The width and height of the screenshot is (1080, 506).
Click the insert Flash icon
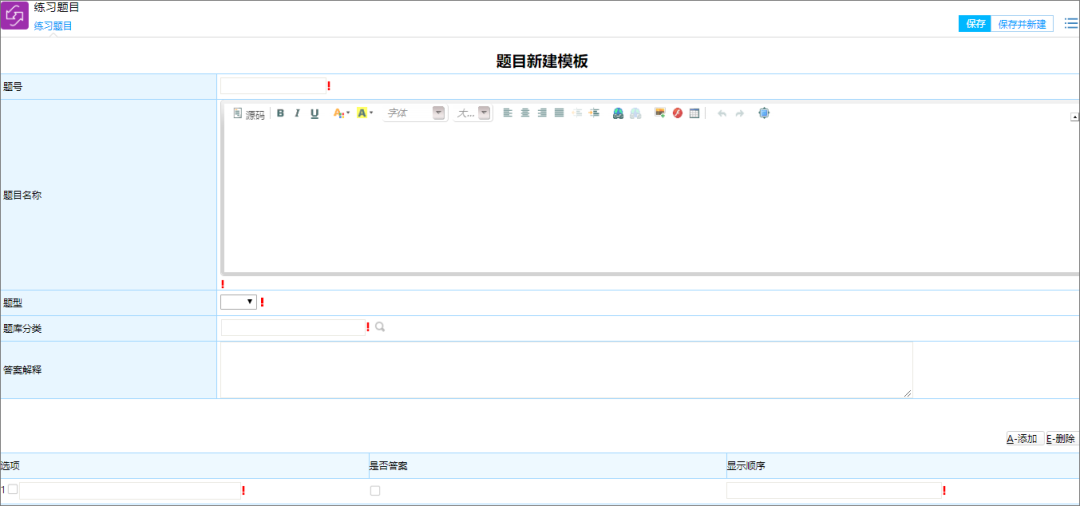click(677, 114)
